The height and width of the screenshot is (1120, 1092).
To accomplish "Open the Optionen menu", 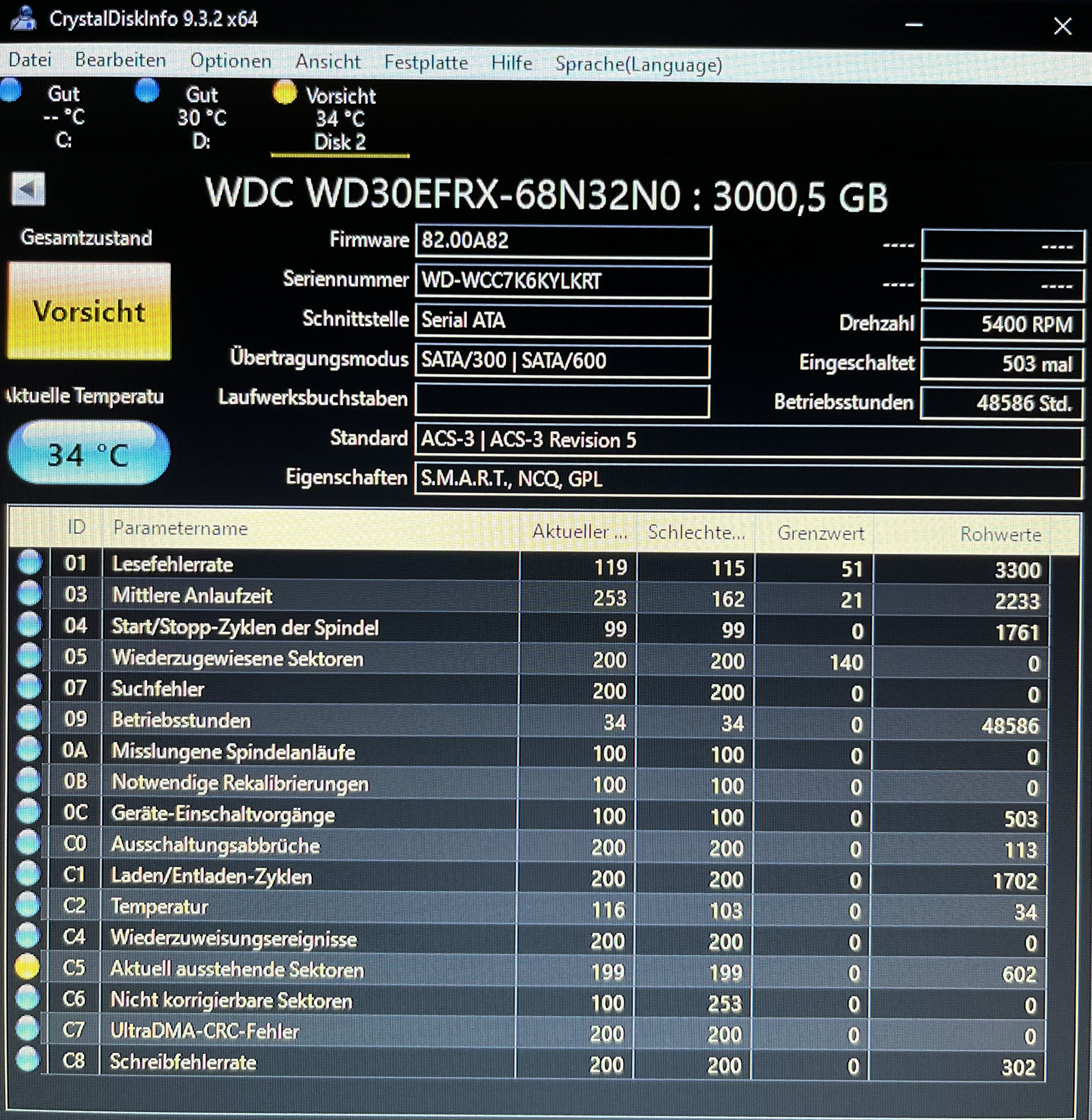I will pos(230,61).
